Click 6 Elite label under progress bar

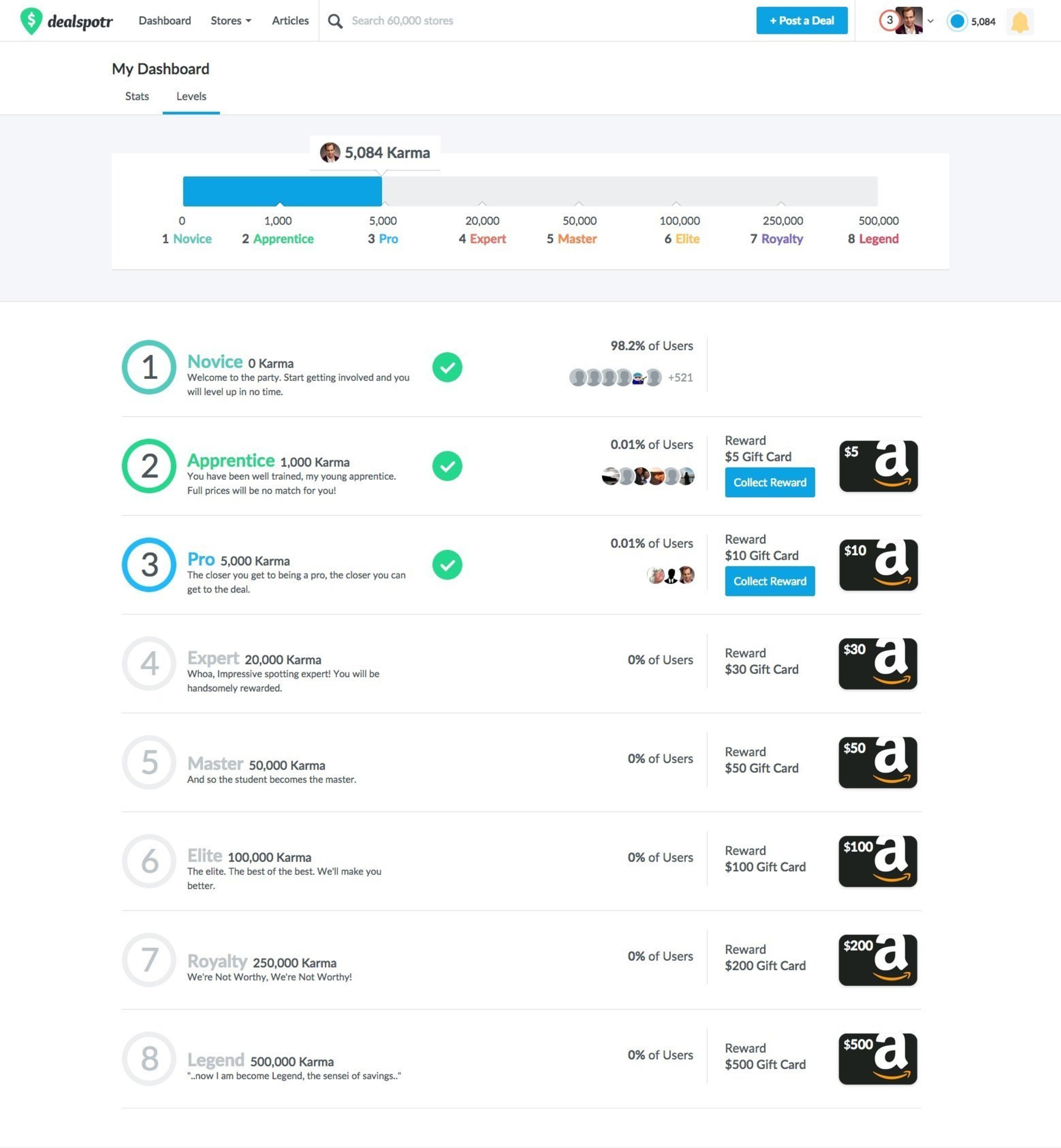pyautogui.click(x=682, y=239)
